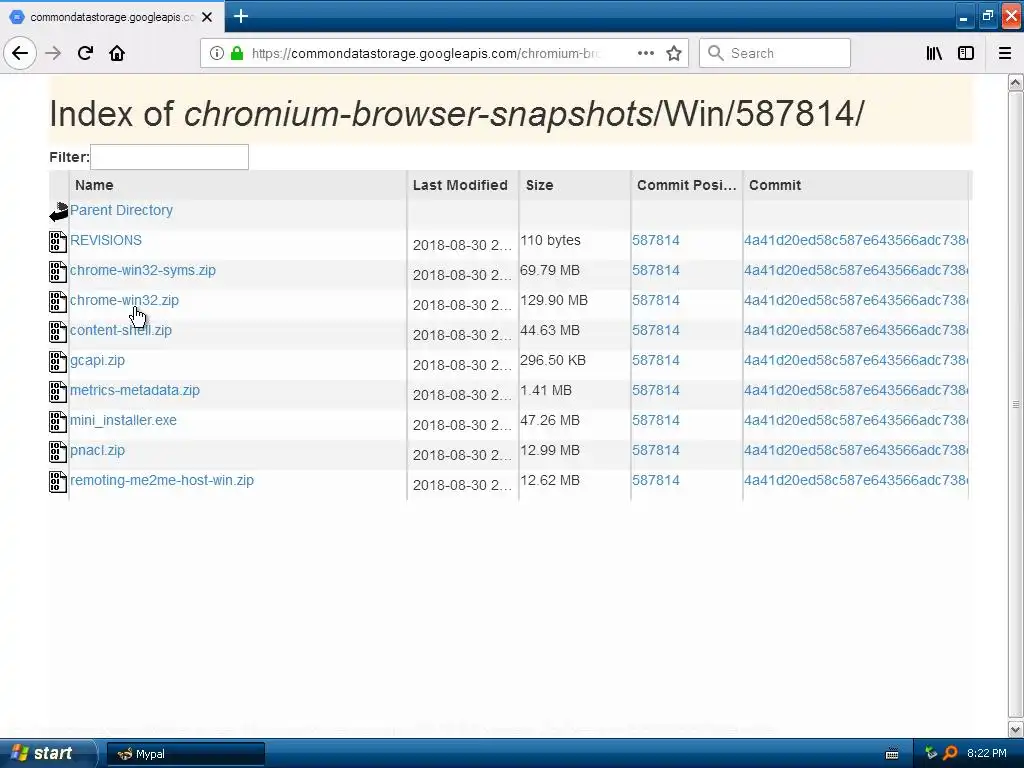Click file icon beside REVISIONS
Image resolution: width=1024 pixels, height=768 pixels.
[x=58, y=242]
